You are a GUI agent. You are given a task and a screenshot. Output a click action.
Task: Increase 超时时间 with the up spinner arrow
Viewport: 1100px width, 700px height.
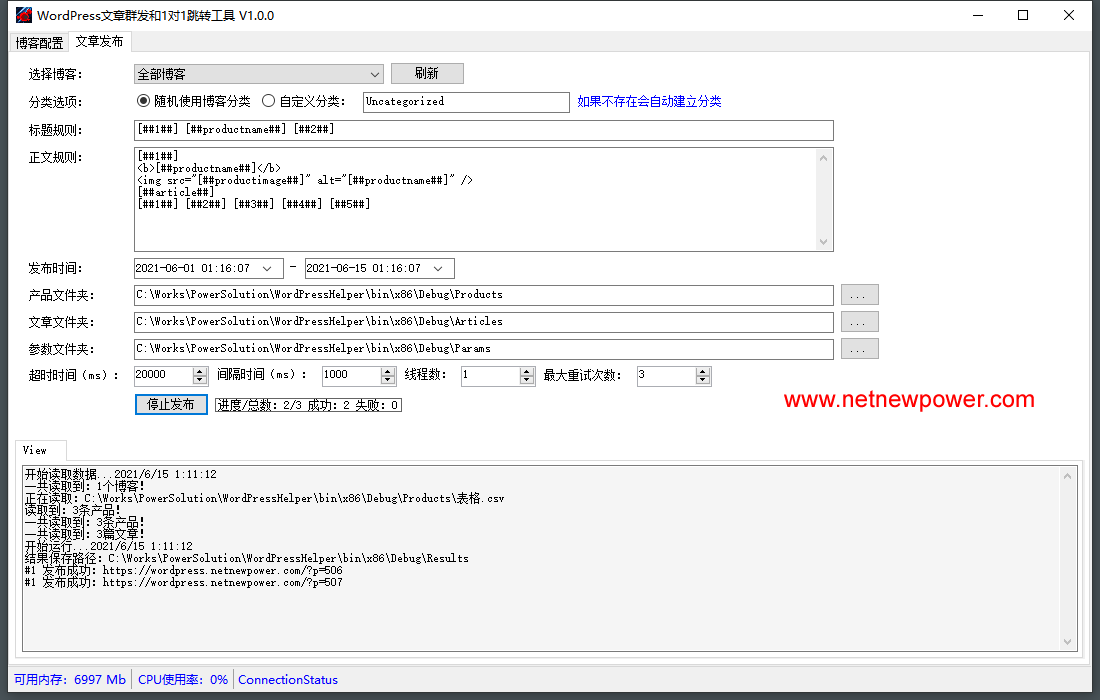(200, 371)
